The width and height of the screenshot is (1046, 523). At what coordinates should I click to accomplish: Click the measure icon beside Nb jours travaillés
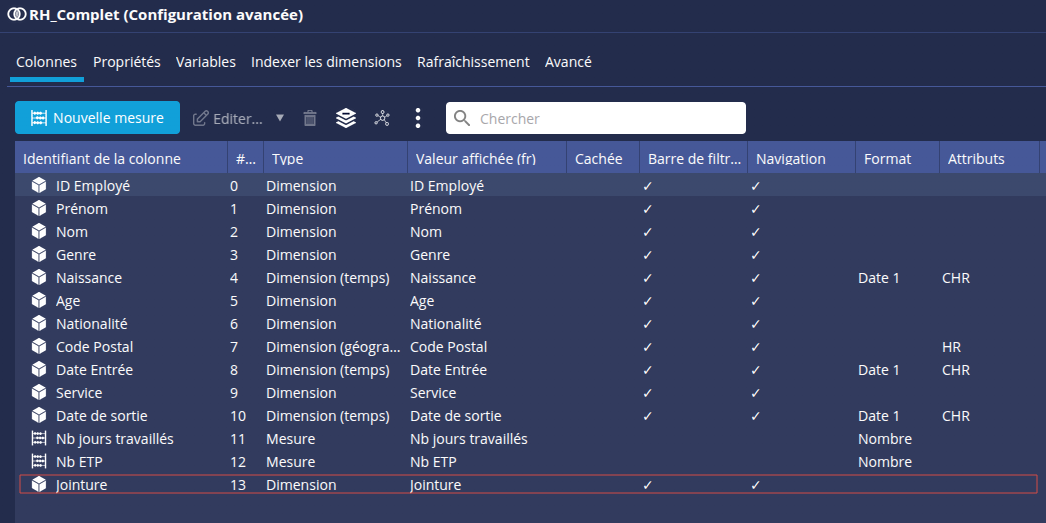39,439
